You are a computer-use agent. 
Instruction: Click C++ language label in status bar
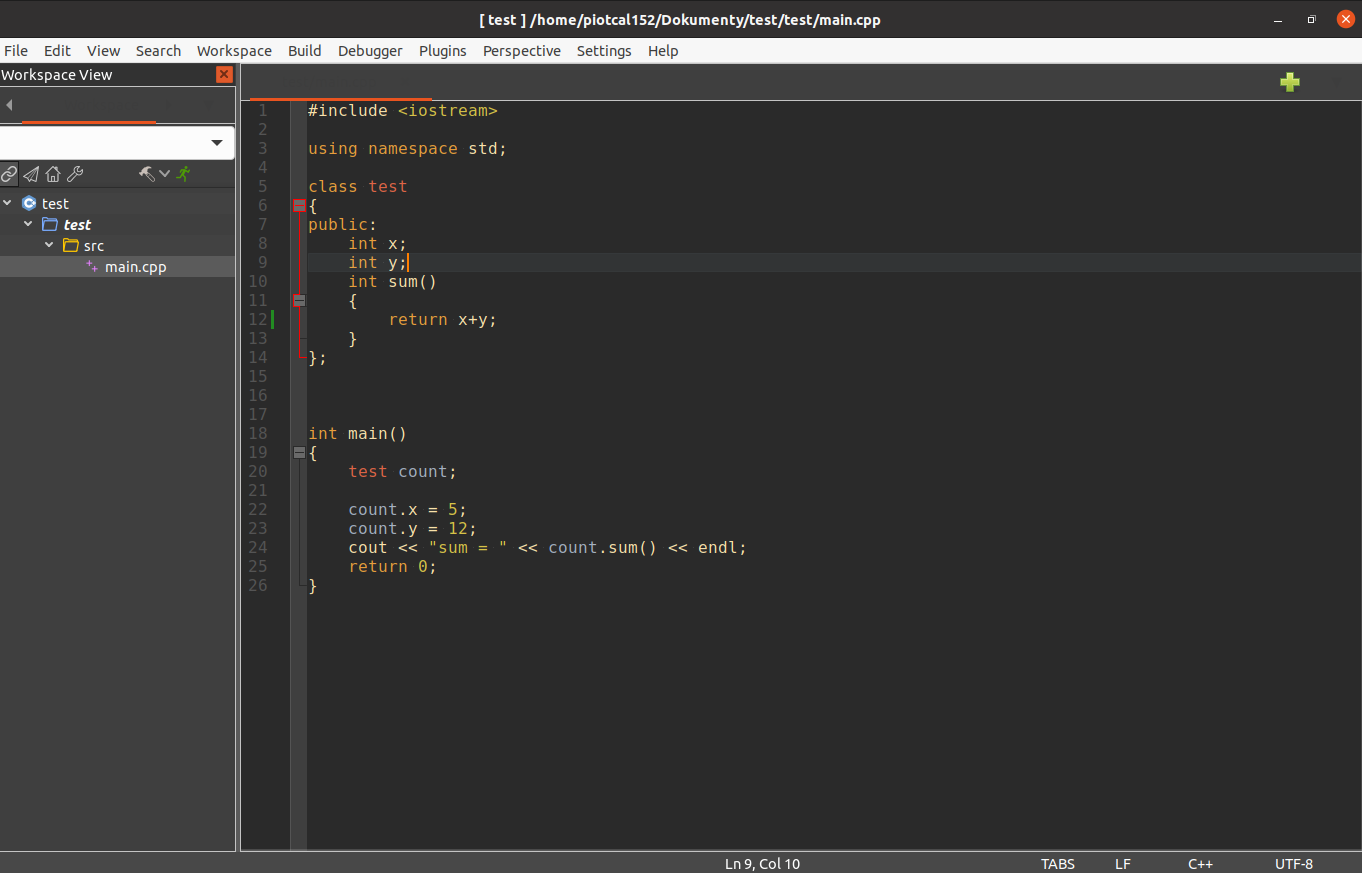(x=1200, y=864)
